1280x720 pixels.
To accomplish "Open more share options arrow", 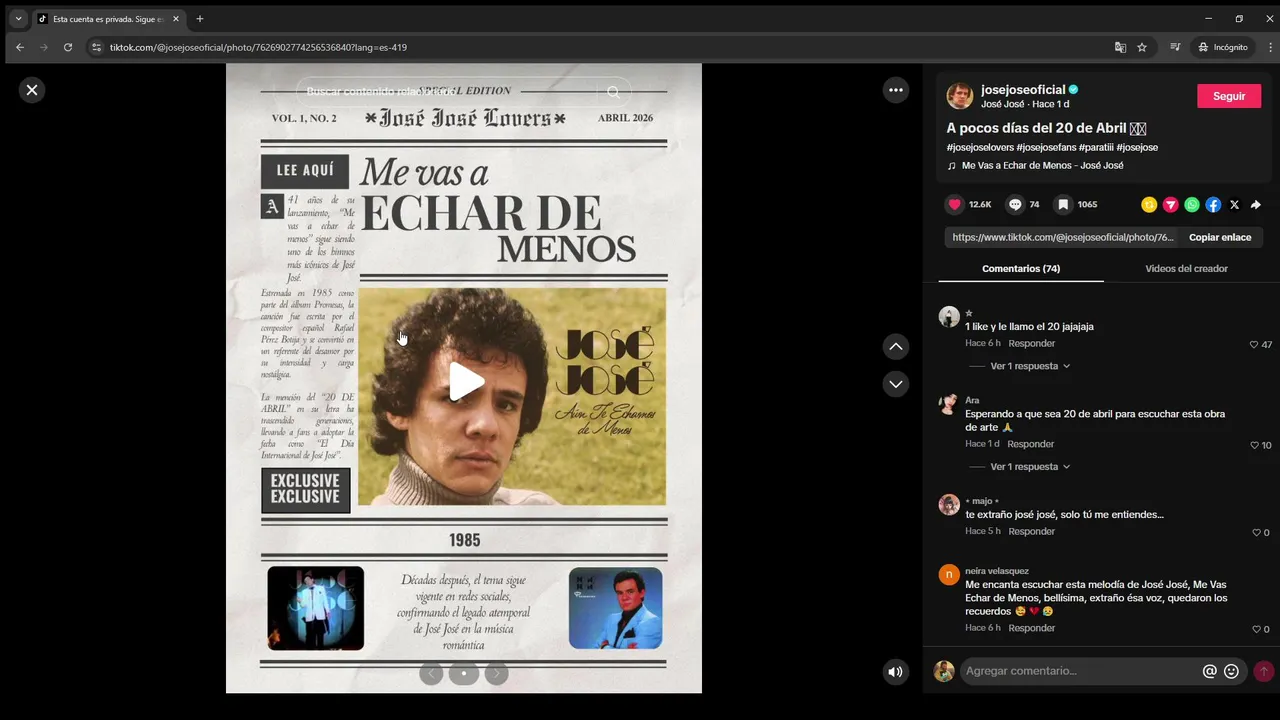I will (x=1256, y=204).
